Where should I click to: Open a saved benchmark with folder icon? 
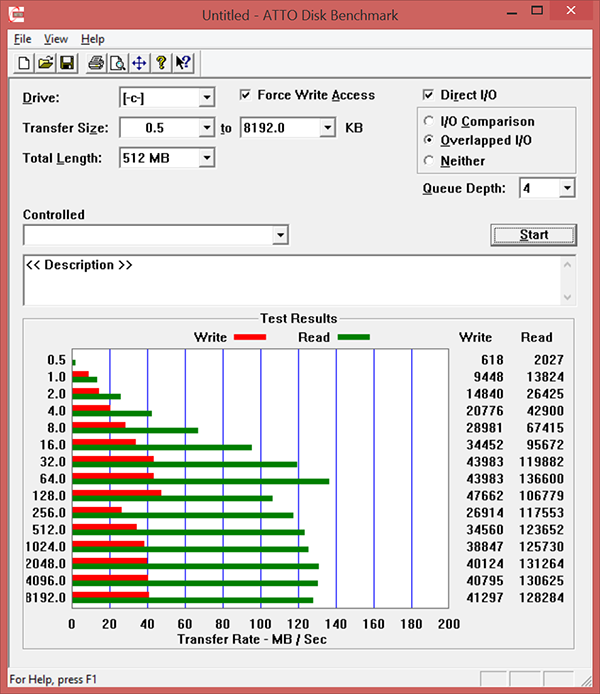[46, 63]
